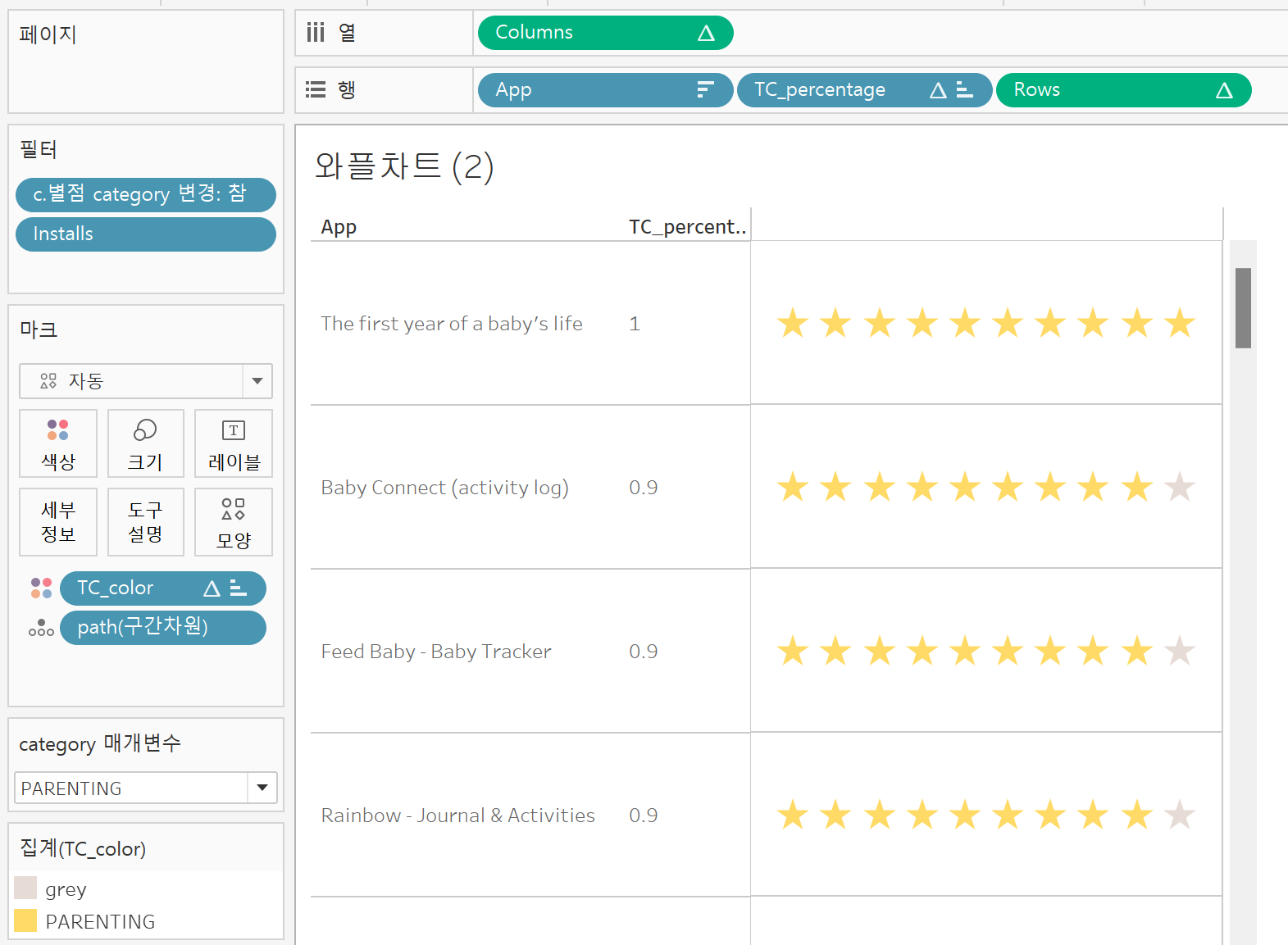Click the grey color legend swatch
Viewport: 1288px width, 945px height.
click(25, 888)
